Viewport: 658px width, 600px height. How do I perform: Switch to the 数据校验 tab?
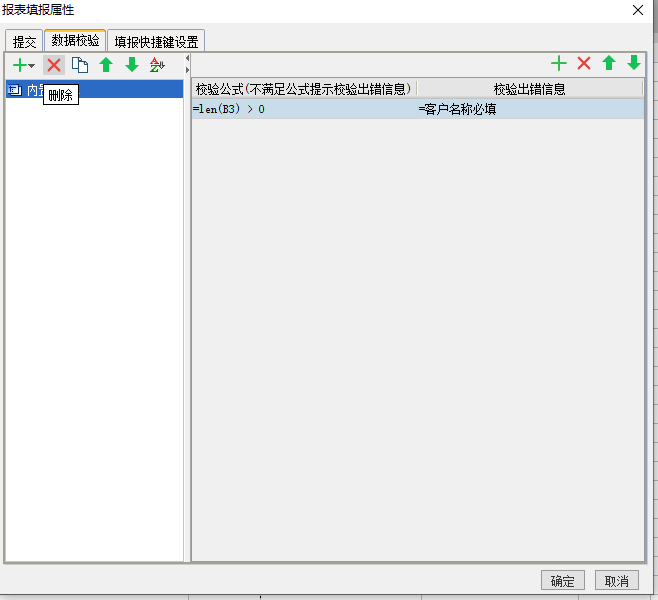point(75,40)
